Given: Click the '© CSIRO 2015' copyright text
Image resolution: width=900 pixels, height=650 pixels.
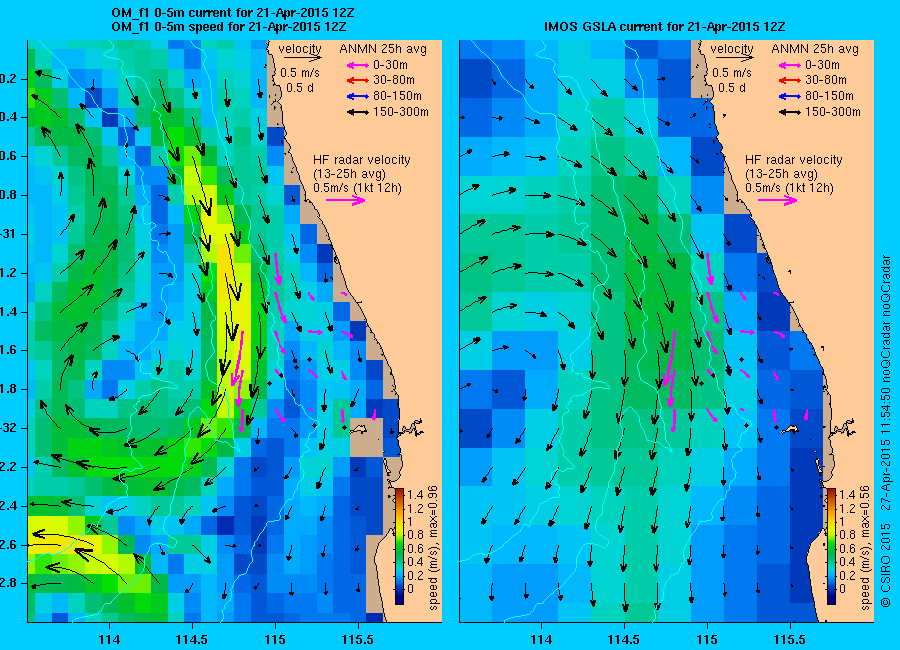Looking at the screenshot, I should 886,564.
